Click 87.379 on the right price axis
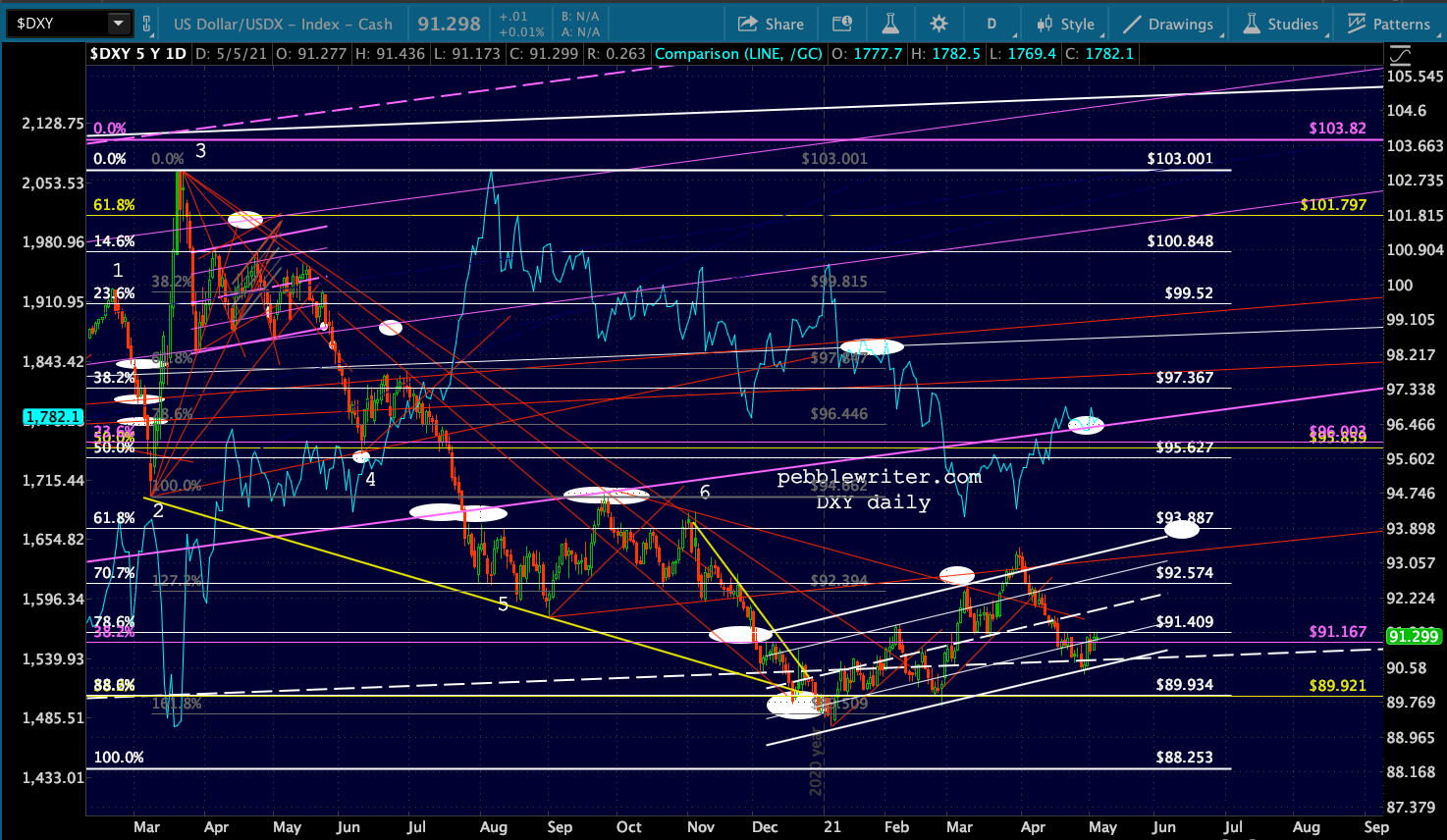 pyautogui.click(x=1411, y=808)
